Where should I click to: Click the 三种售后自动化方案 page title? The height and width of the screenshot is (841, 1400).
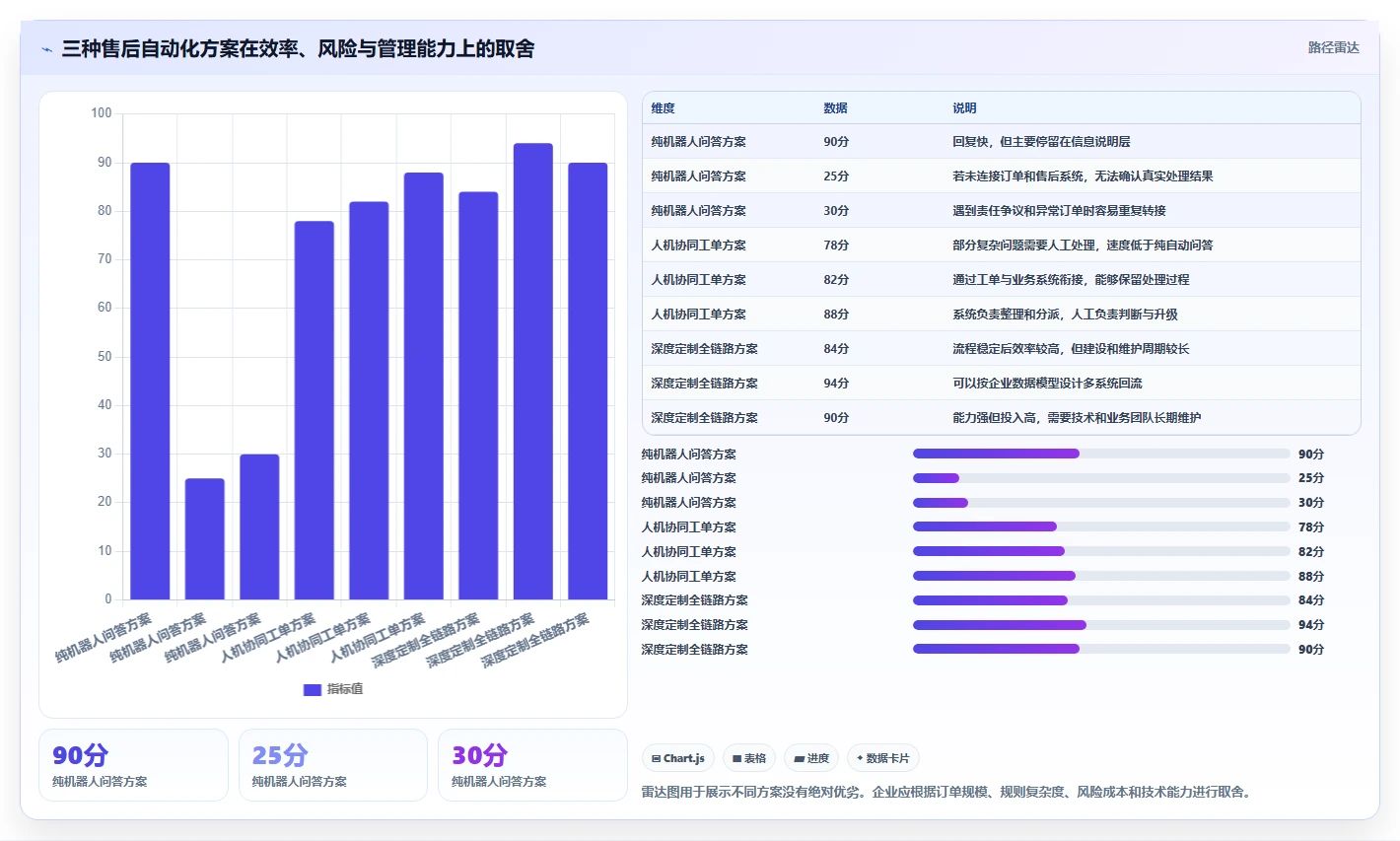(x=298, y=48)
